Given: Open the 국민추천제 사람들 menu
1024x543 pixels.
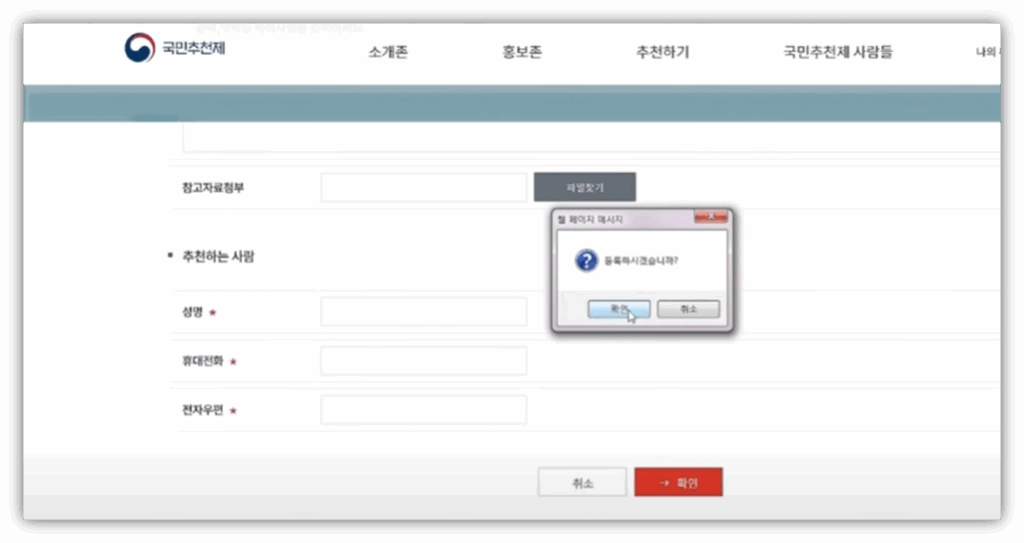Looking at the screenshot, I should (x=837, y=52).
